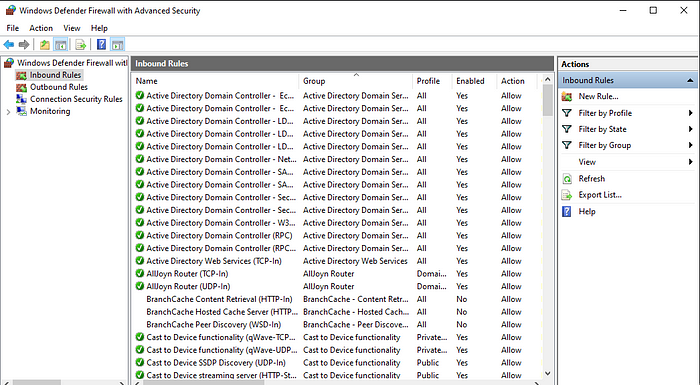The width and height of the screenshot is (700, 385).
Task: Open Filter by State submenu arrow
Action: [691, 129]
